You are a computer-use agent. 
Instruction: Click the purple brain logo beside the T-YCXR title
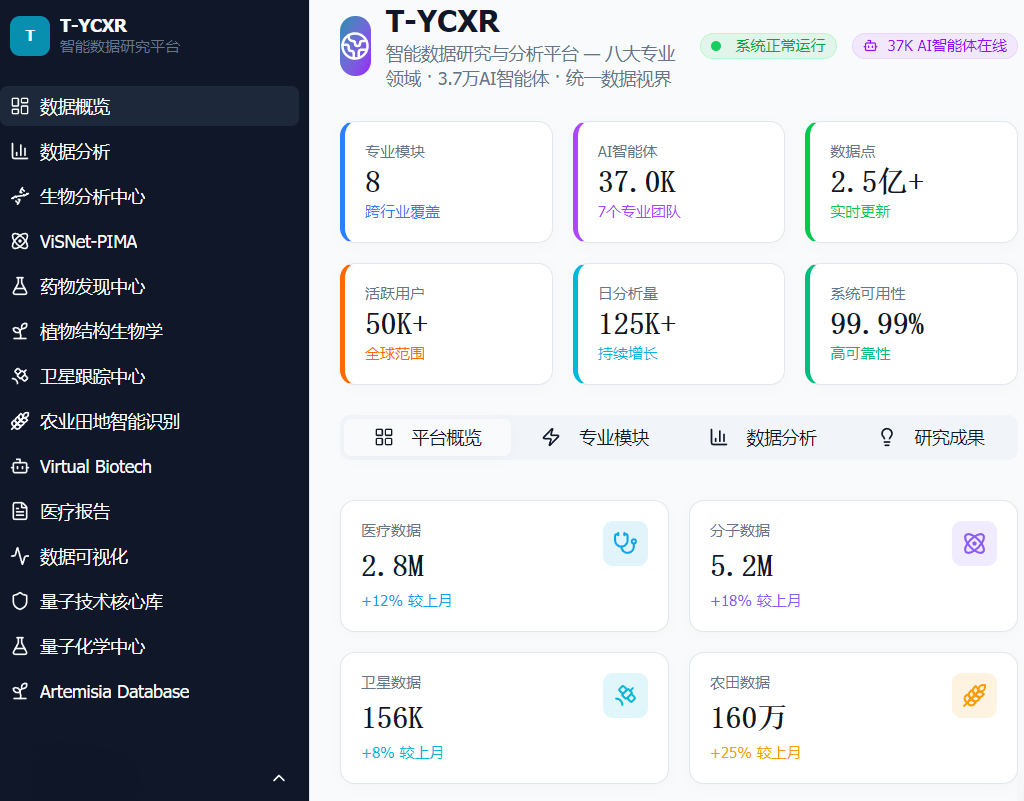355,46
